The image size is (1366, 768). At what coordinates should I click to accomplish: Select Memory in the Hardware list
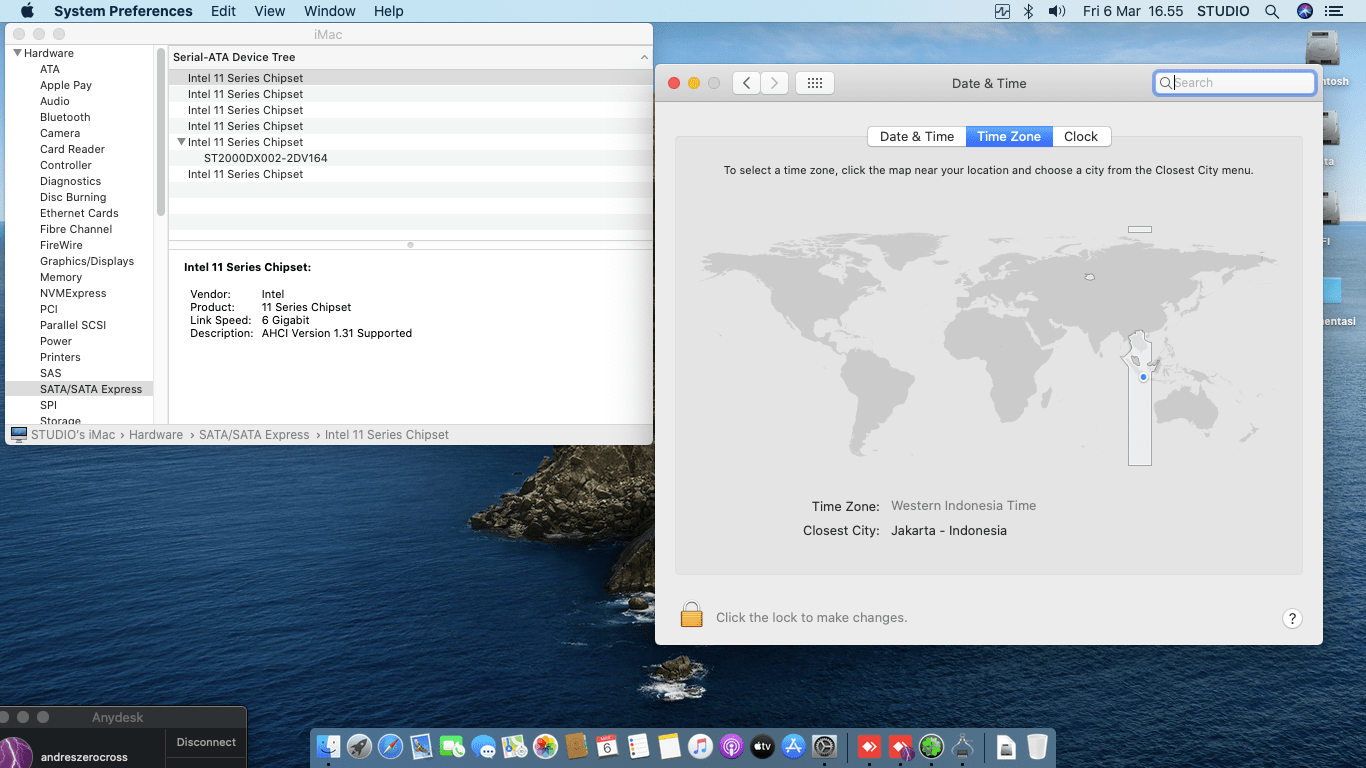click(61, 277)
